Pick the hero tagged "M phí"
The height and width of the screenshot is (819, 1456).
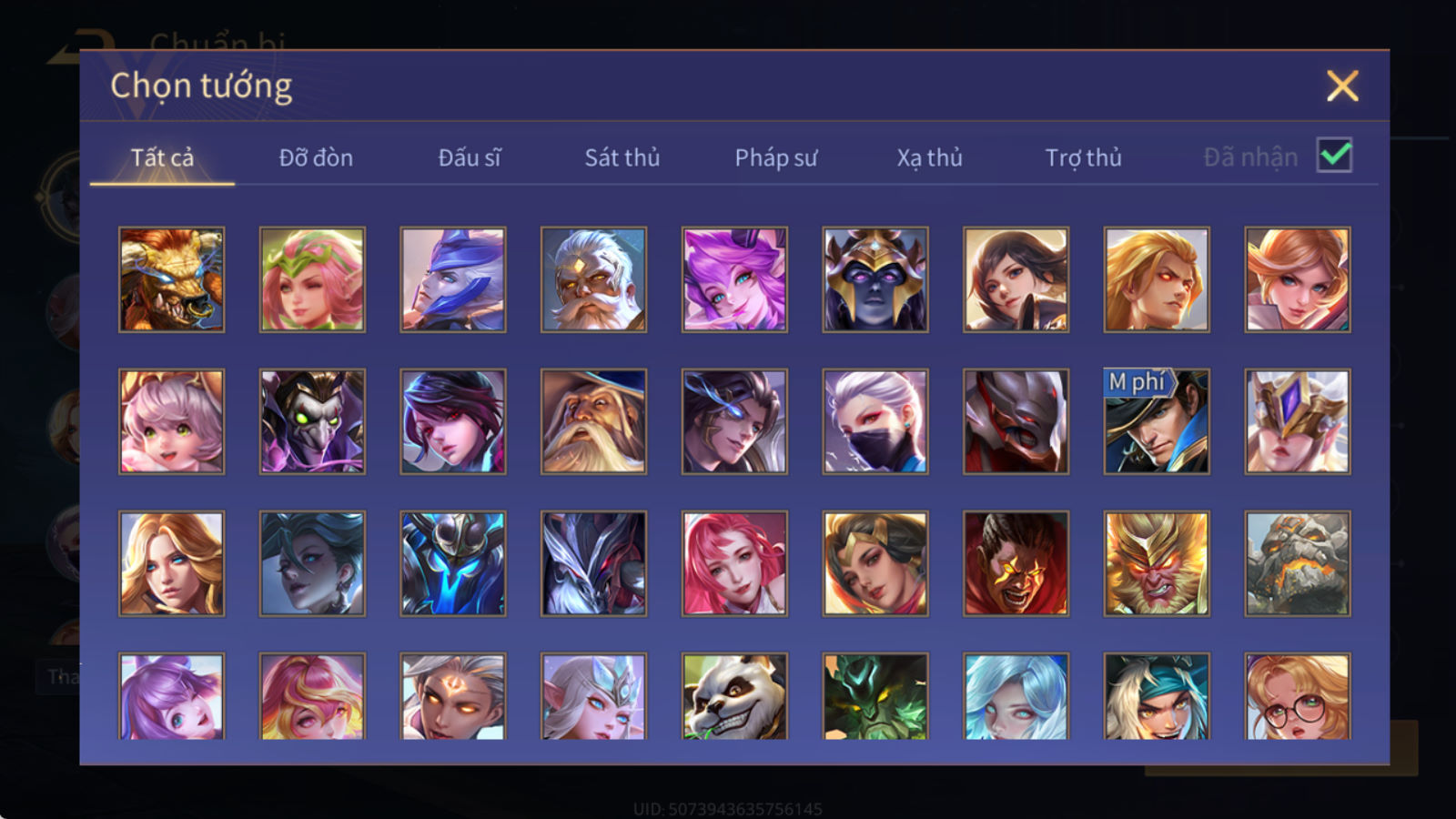pyautogui.click(x=1157, y=421)
